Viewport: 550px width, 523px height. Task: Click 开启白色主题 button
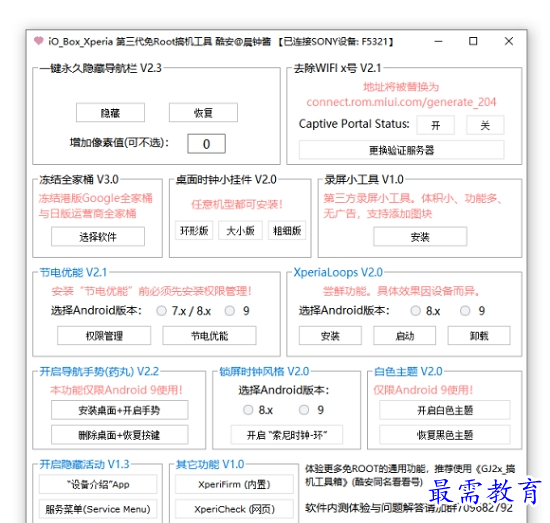click(x=445, y=410)
